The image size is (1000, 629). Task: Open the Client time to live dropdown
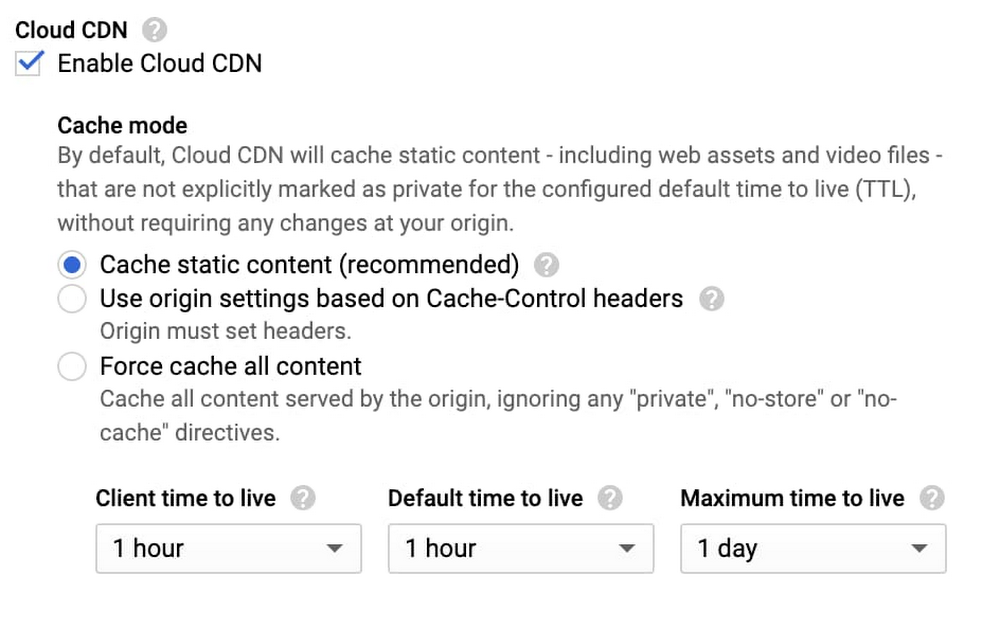click(x=228, y=548)
